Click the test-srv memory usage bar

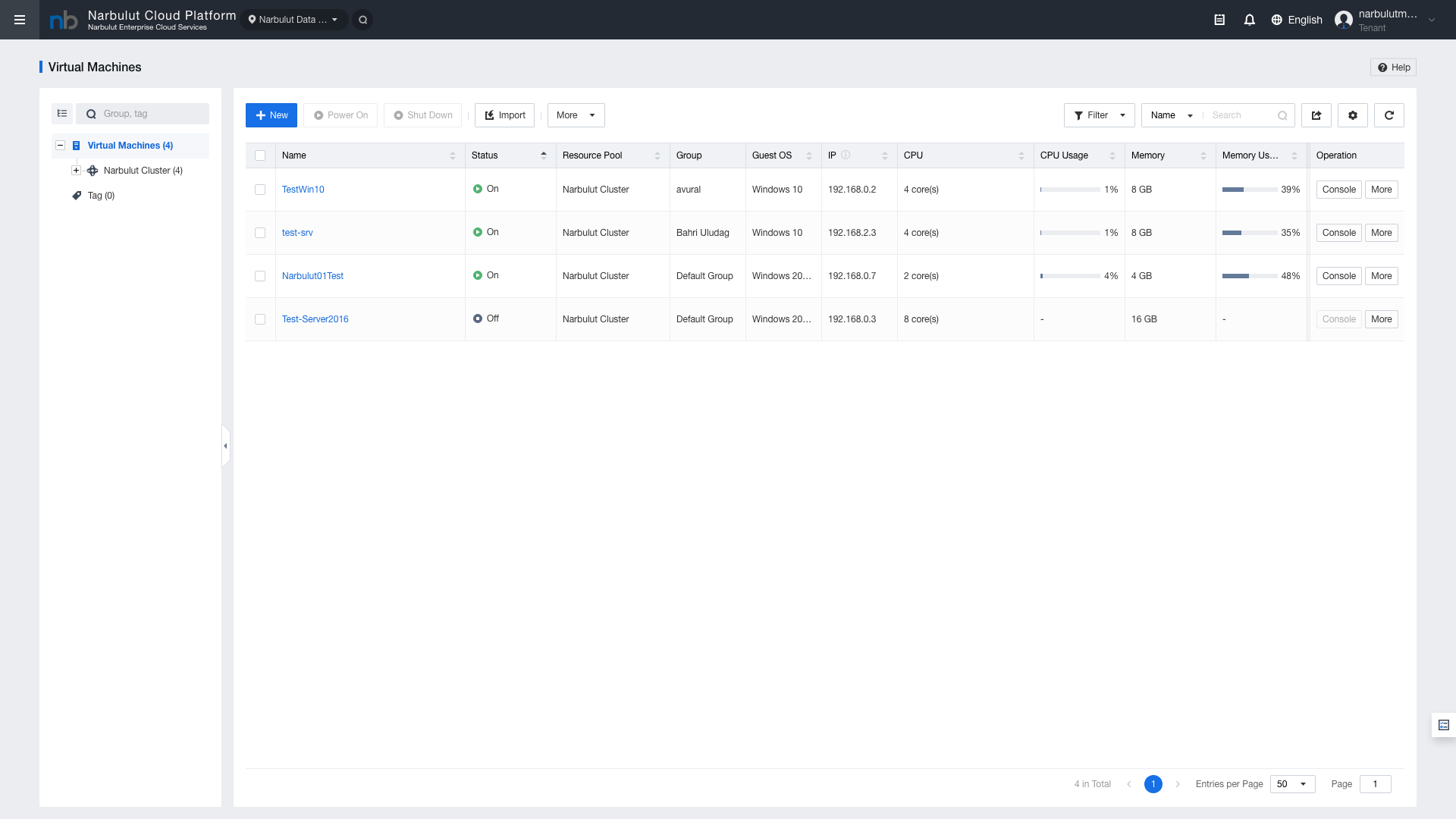tap(1249, 233)
